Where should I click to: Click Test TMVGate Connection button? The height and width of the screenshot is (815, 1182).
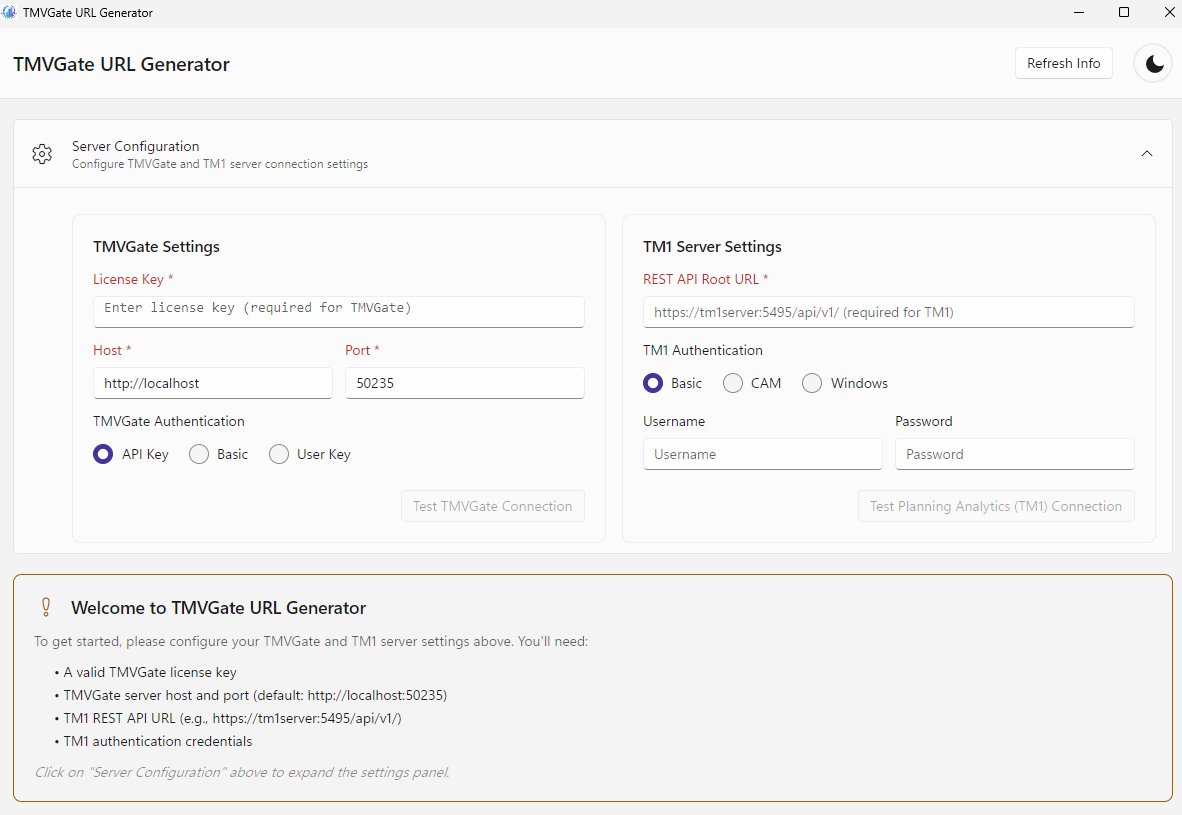tap(492, 506)
